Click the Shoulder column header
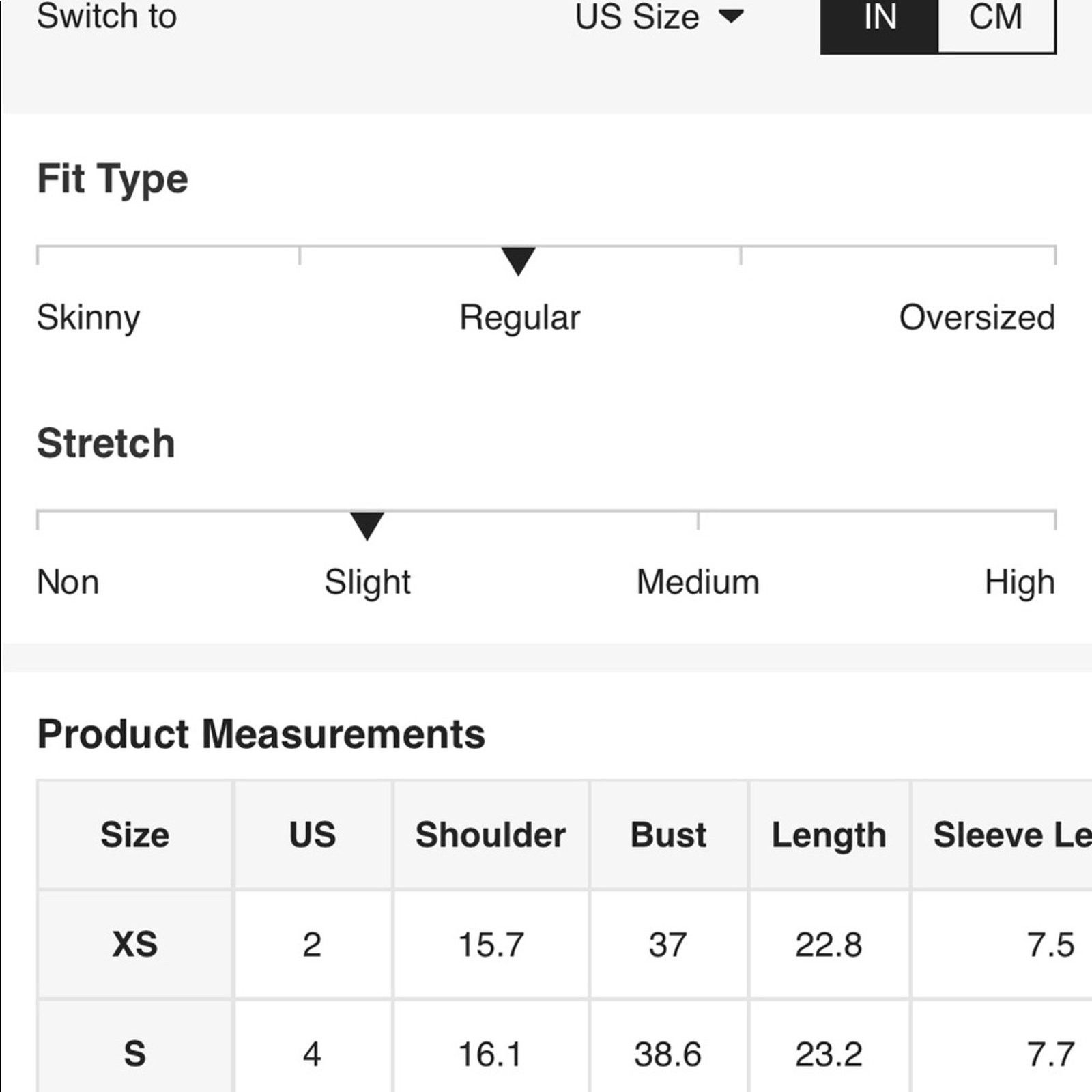The width and height of the screenshot is (1092, 1092). click(x=491, y=835)
